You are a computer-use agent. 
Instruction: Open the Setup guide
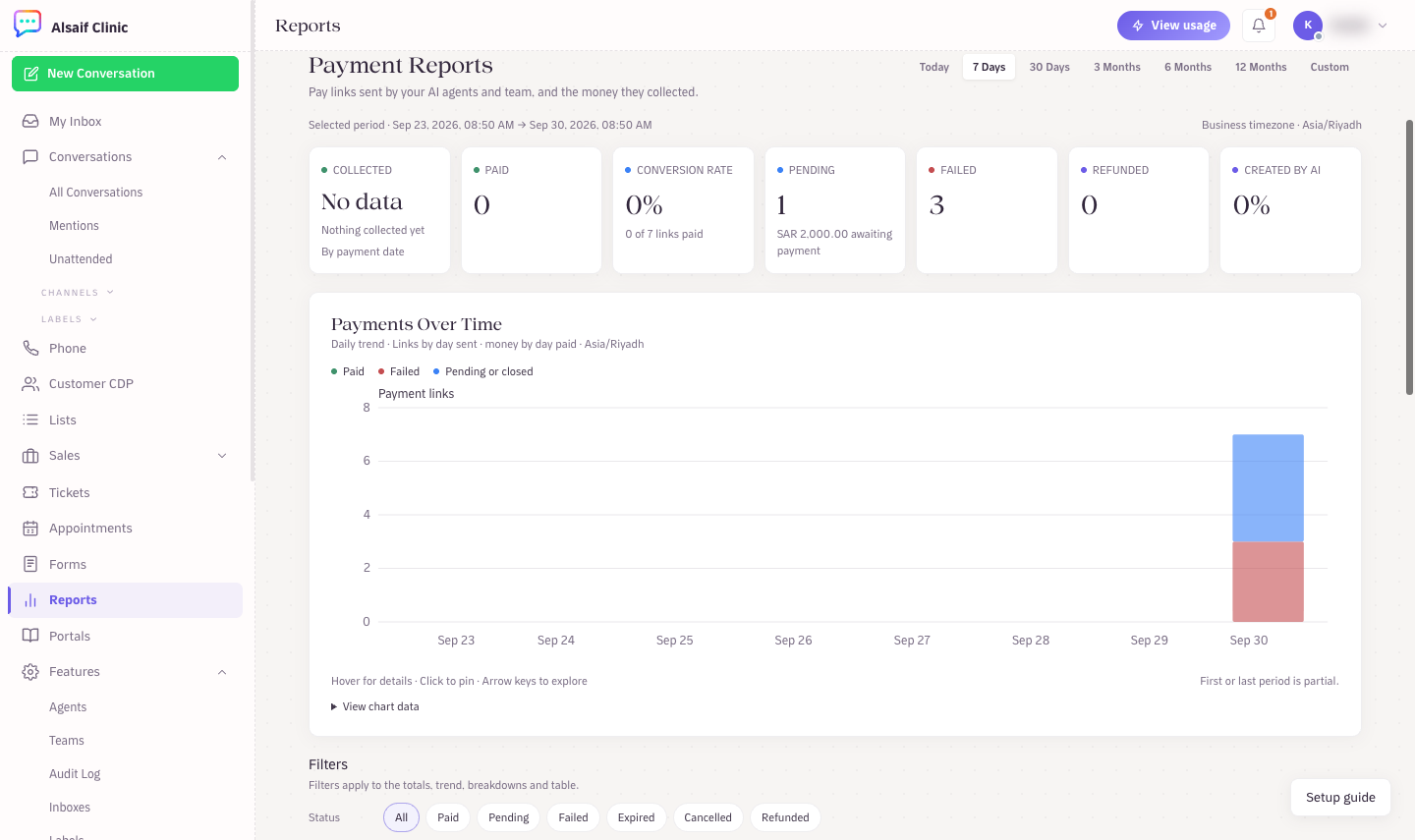(x=1340, y=798)
